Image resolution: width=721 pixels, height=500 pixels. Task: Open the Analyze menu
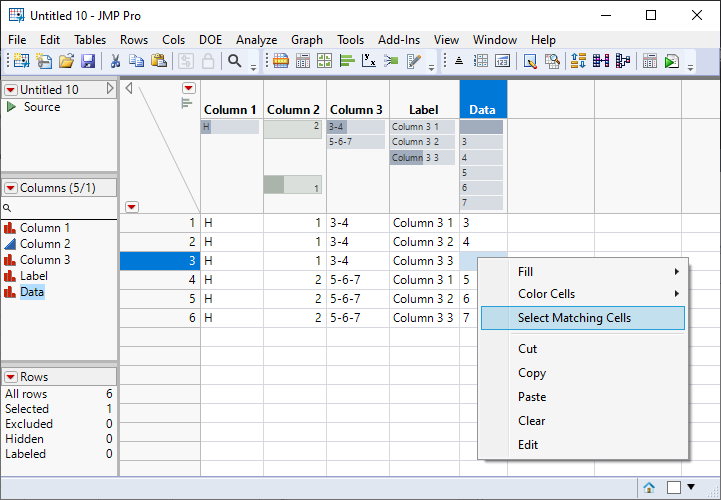click(257, 40)
